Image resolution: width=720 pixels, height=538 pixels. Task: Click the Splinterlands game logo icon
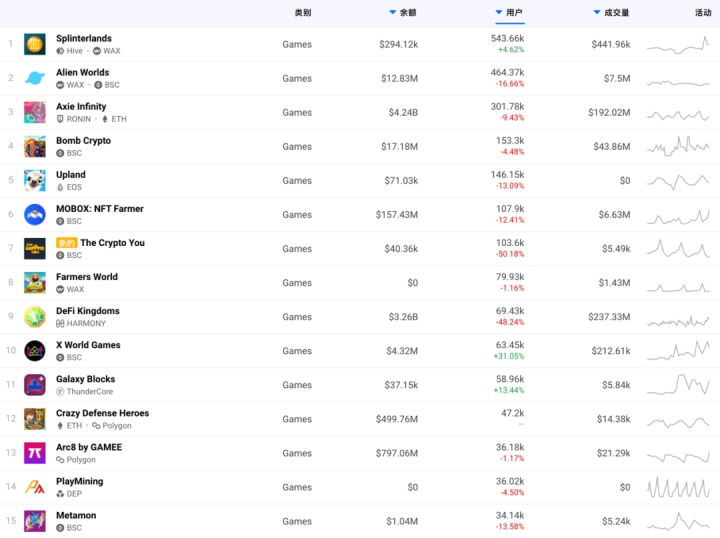pyautogui.click(x=35, y=44)
